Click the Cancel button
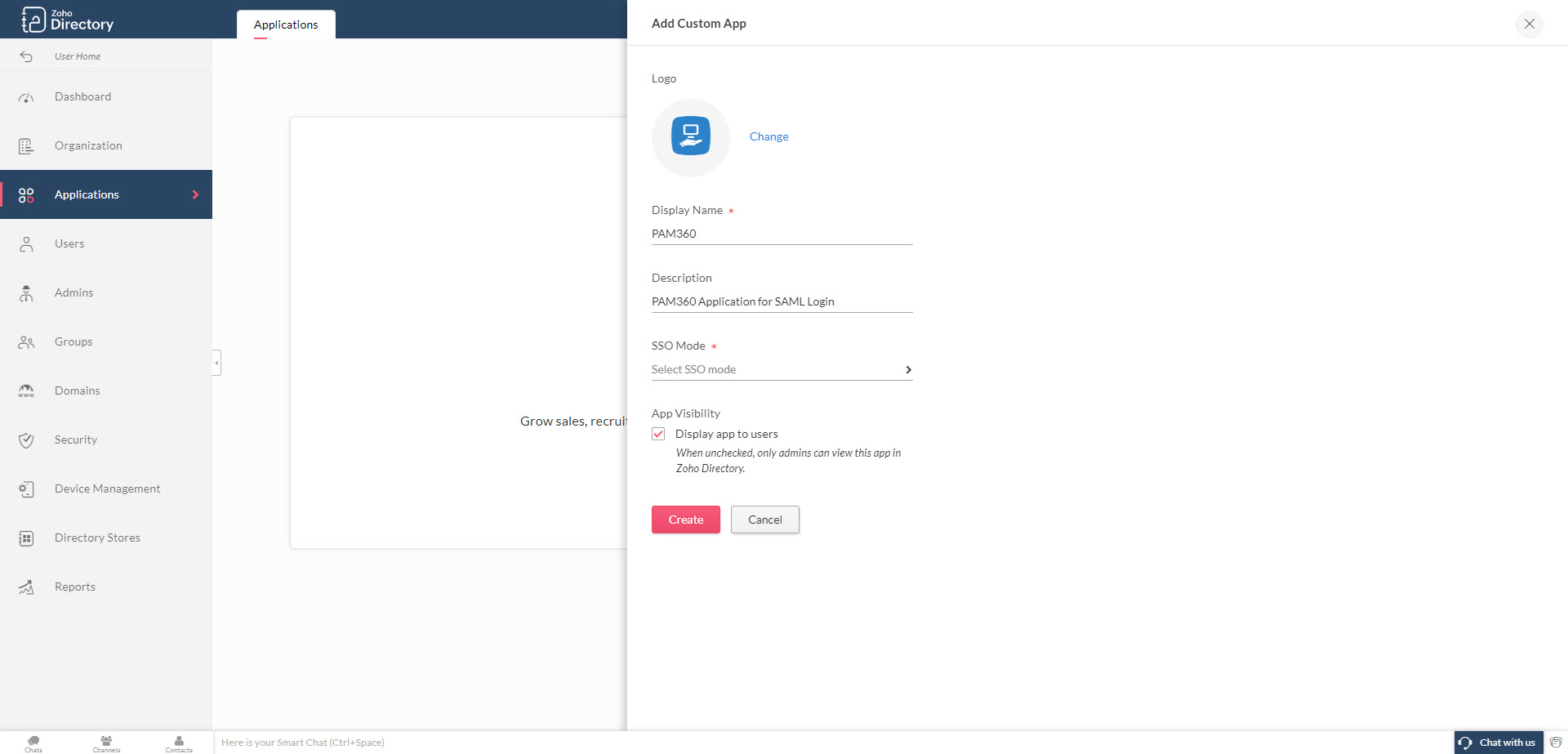Screen dimensions: 1568x754 click(765, 520)
